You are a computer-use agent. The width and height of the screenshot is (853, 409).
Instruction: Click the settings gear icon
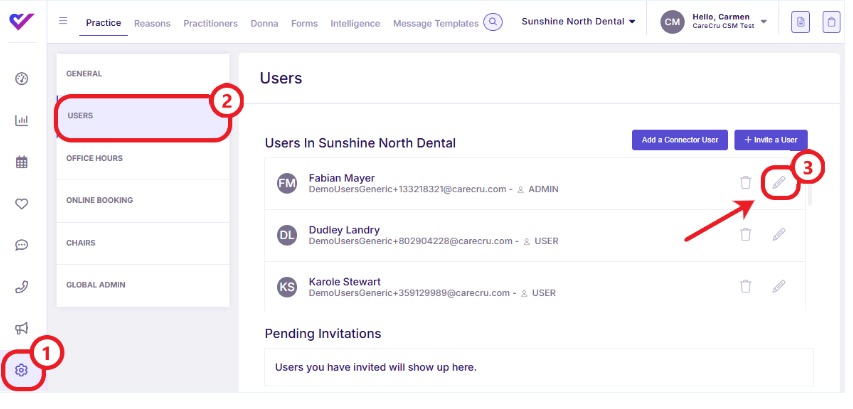pos(21,370)
